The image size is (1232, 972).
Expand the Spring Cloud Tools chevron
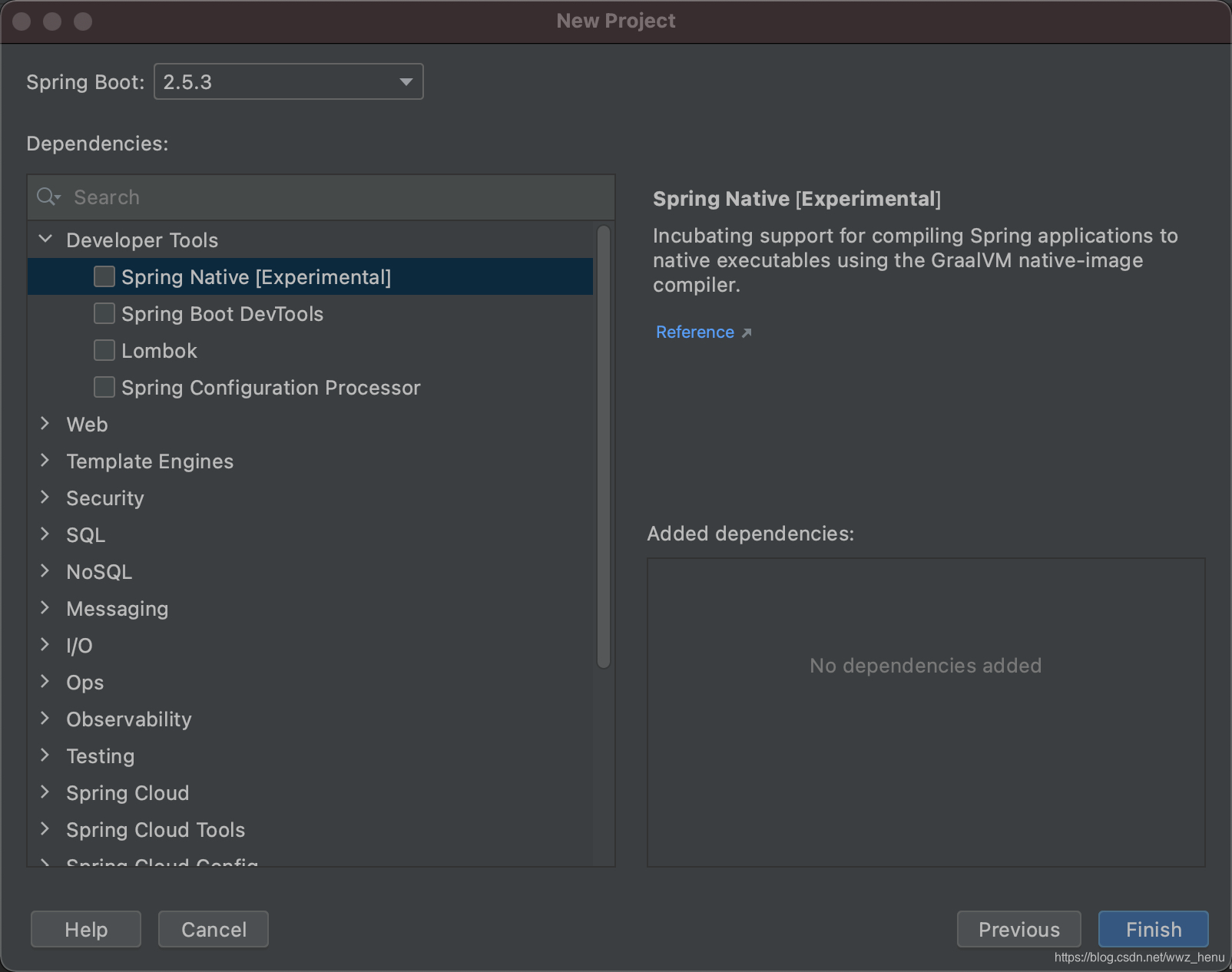(x=45, y=829)
